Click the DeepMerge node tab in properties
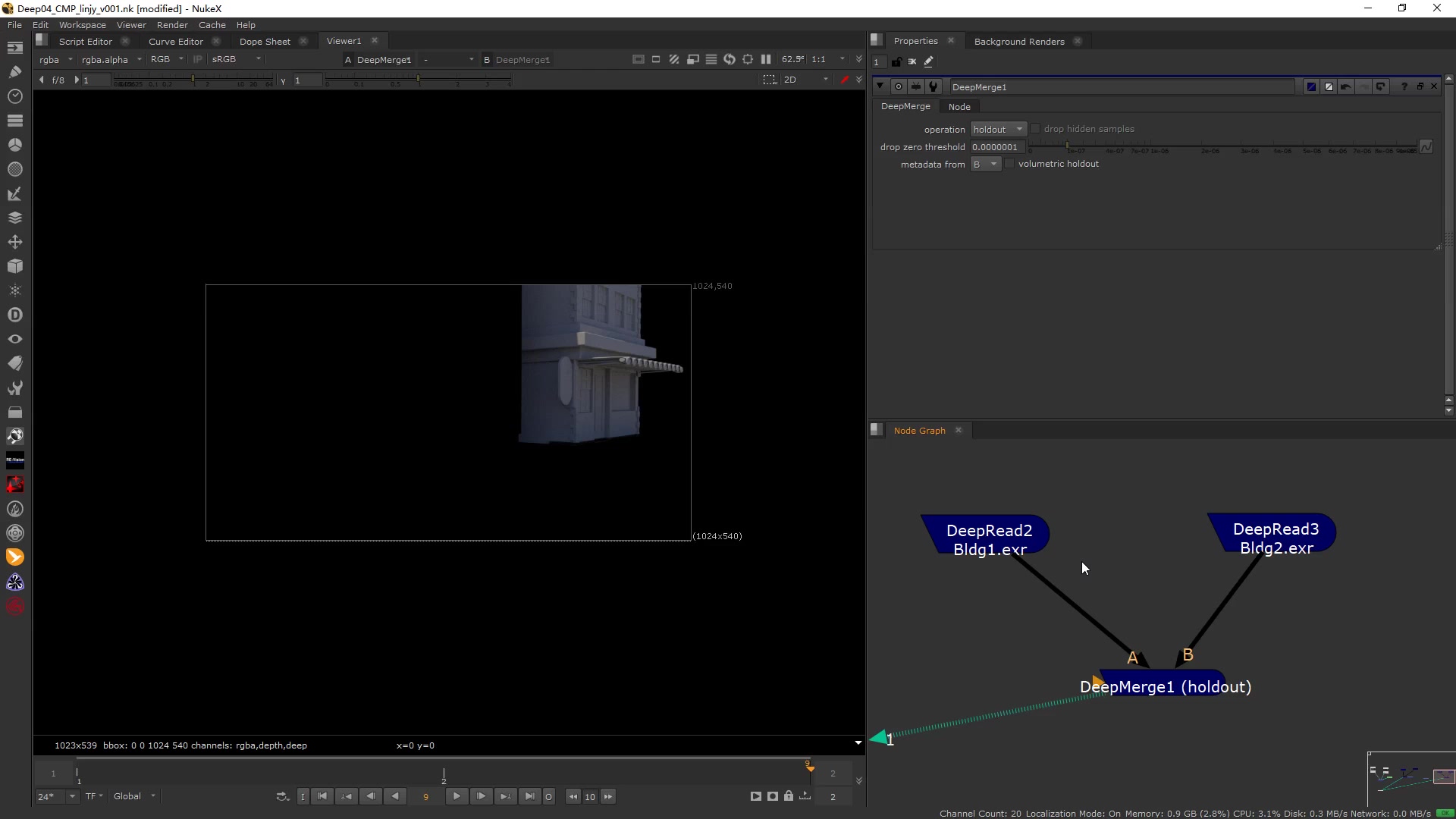The width and height of the screenshot is (1456, 819). 905,106
